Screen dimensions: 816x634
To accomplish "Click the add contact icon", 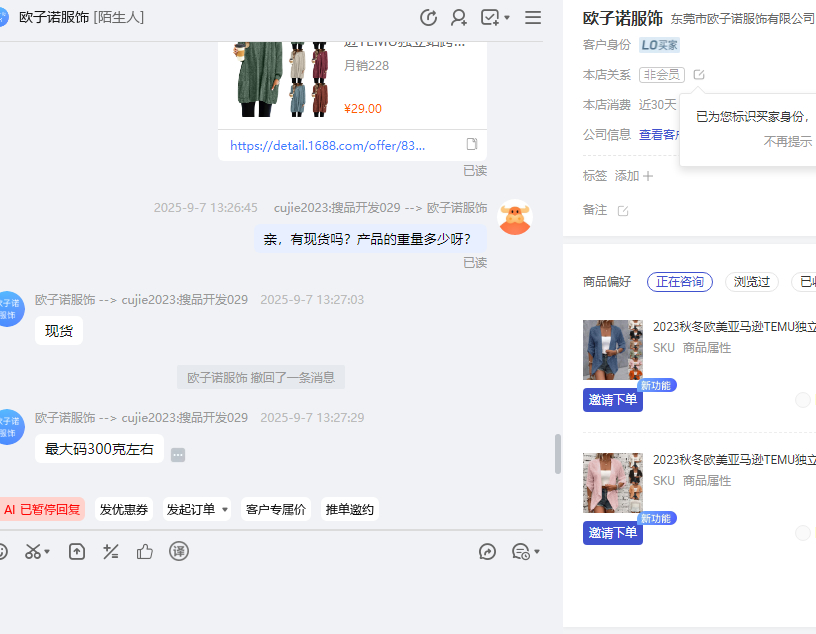I will [459, 17].
